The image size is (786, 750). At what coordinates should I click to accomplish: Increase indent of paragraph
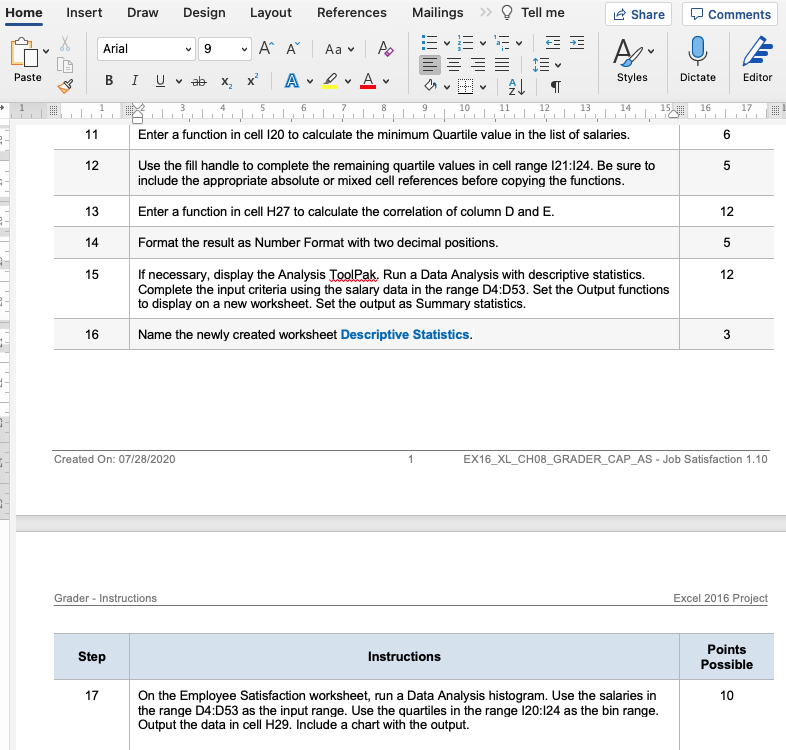coord(576,43)
